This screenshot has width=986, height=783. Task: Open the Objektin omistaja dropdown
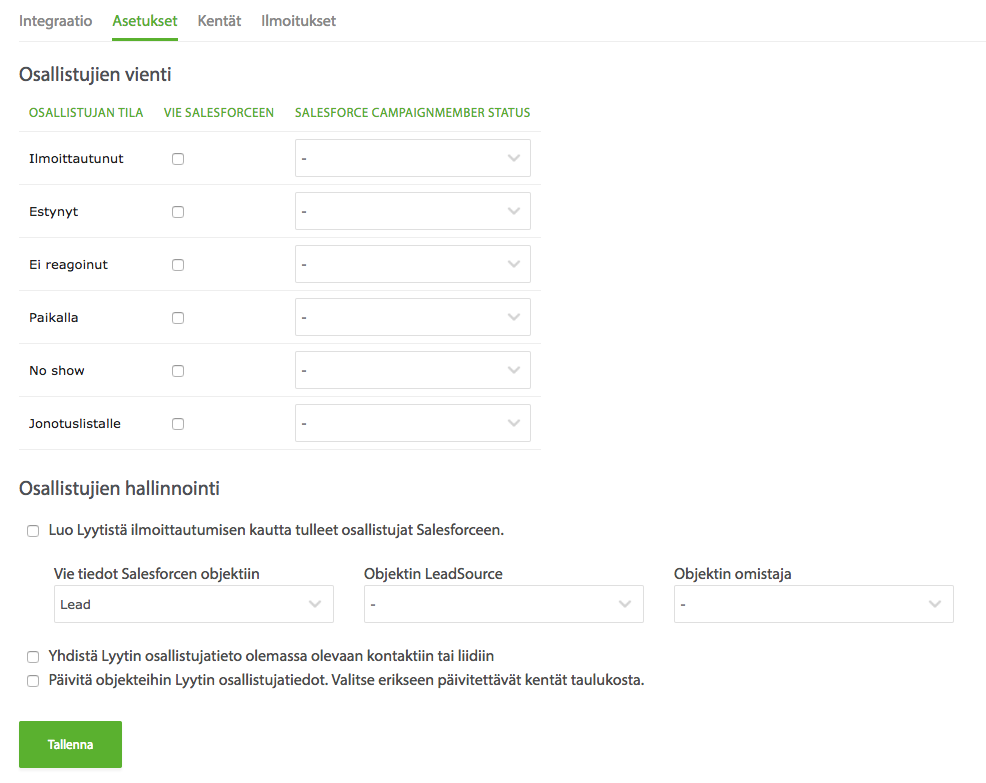[814, 604]
